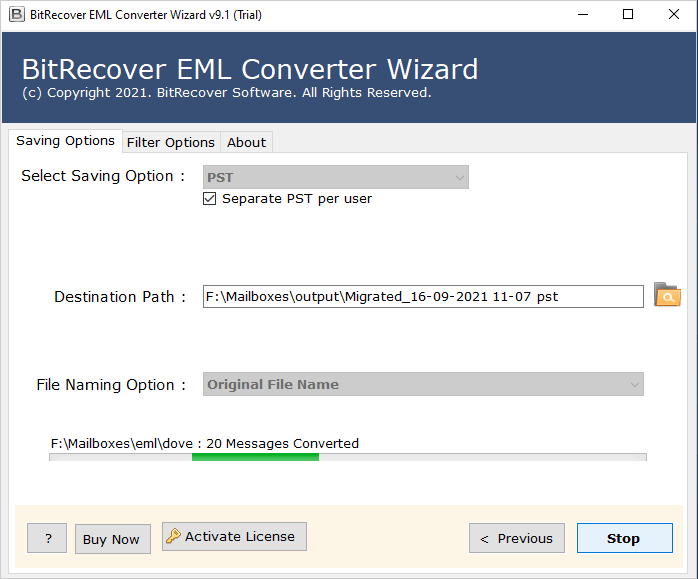The width and height of the screenshot is (698, 579).
Task: Stop the conversion process
Action: coord(625,538)
